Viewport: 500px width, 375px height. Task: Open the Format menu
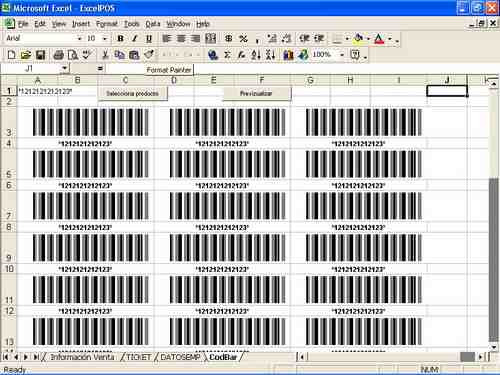[107, 24]
